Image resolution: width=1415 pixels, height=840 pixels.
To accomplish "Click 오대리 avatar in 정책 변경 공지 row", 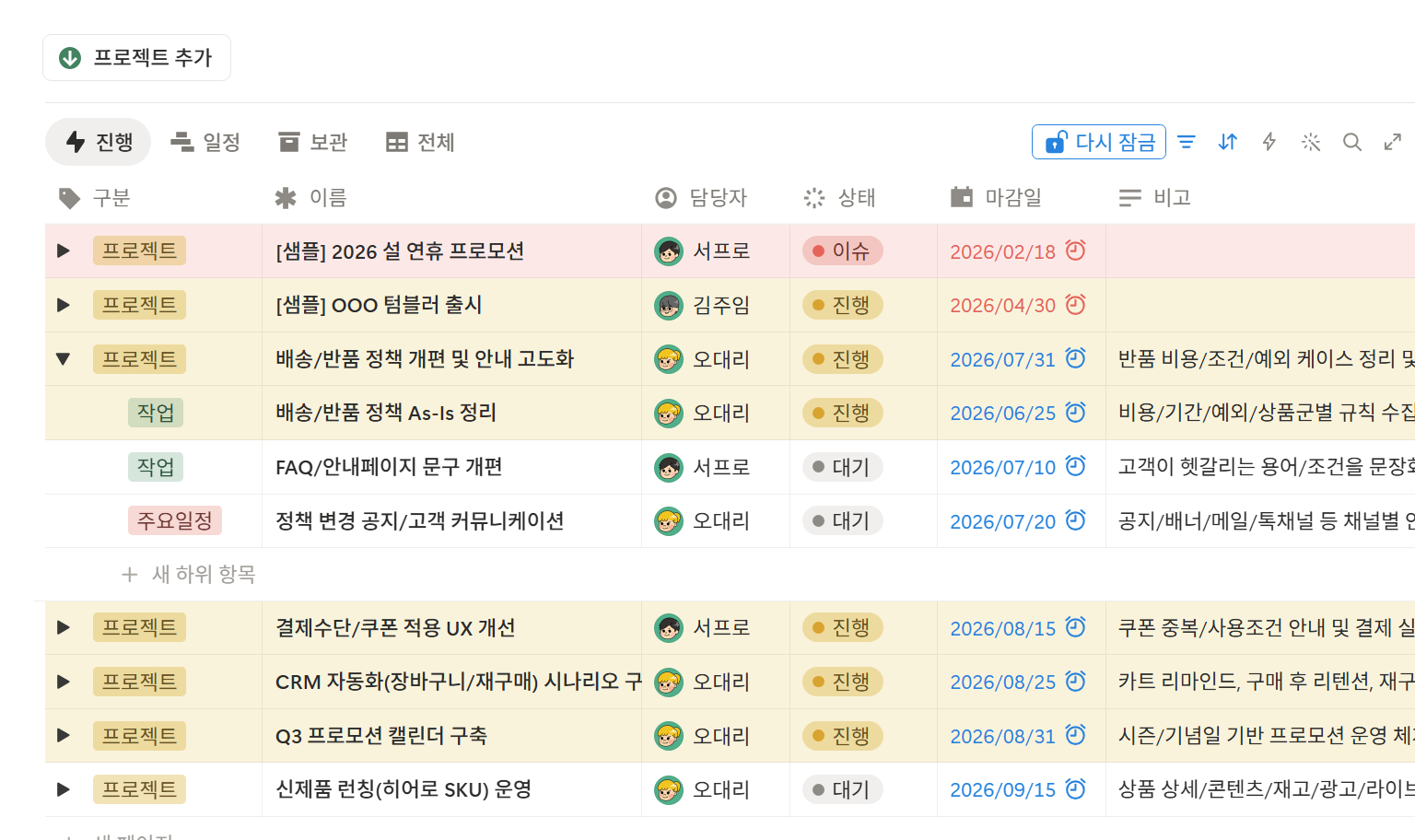I will coord(669,520).
